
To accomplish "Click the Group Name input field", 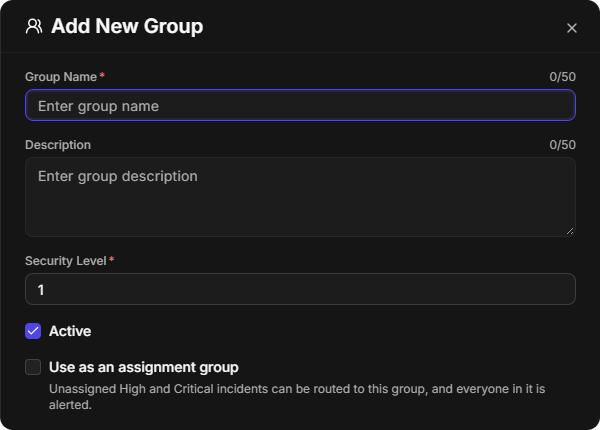I will click(x=300, y=105).
